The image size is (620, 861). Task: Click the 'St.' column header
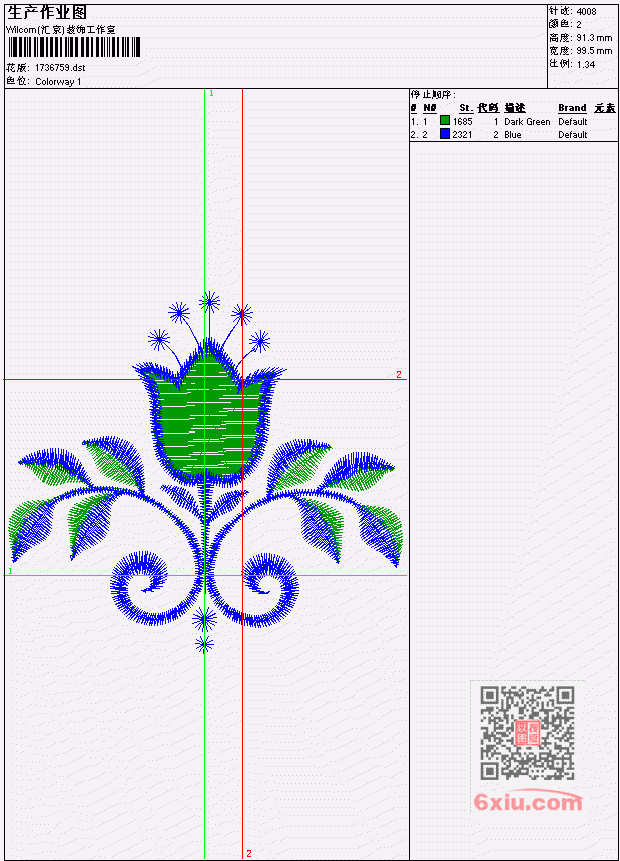466,108
